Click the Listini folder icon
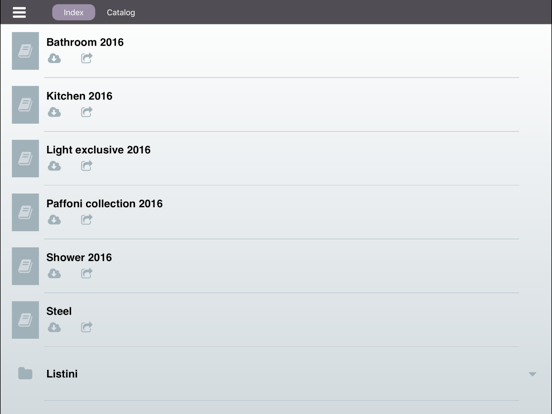This screenshot has height=414, width=552. tap(25, 374)
